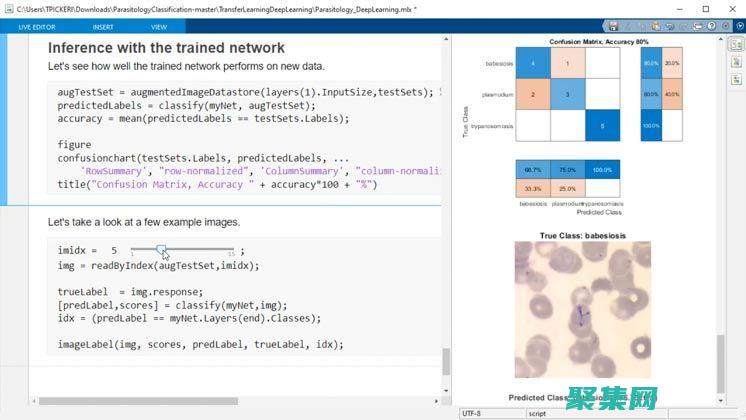
Task: Click down arrow of output pane scrollbar
Action: tap(720, 399)
